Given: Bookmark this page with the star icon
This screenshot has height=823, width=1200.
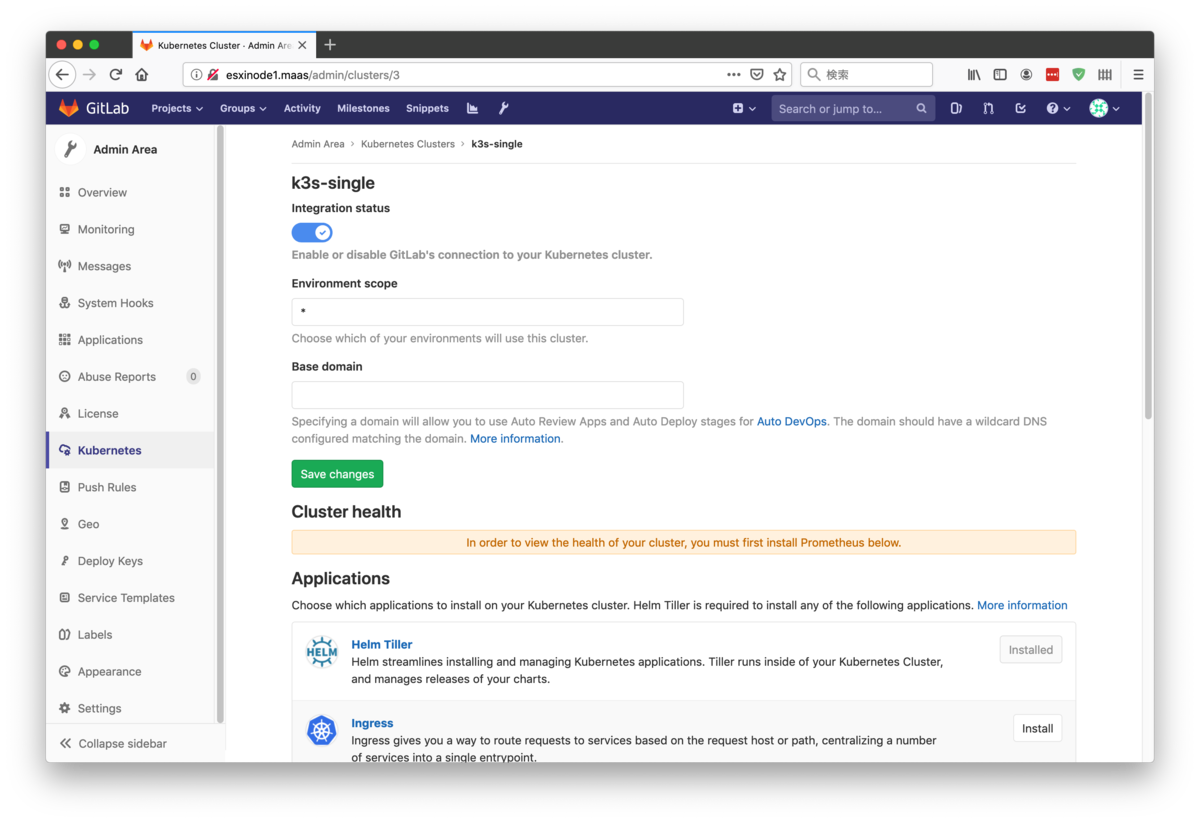Looking at the screenshot, I should pyautogui.click(x=780, y=74).
